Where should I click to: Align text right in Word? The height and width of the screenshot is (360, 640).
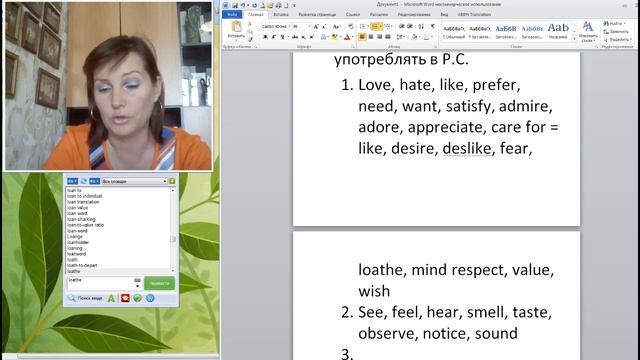[380, 37]
